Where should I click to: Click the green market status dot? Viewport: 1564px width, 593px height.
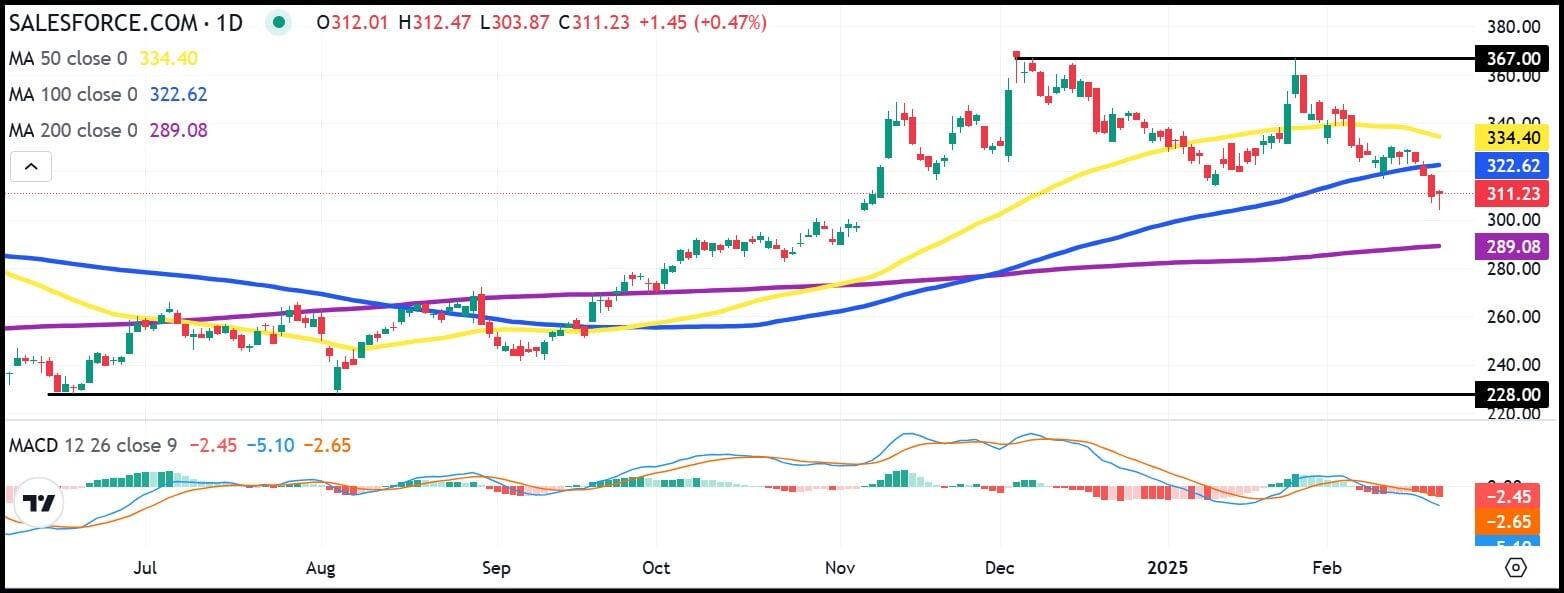point(279,23)
